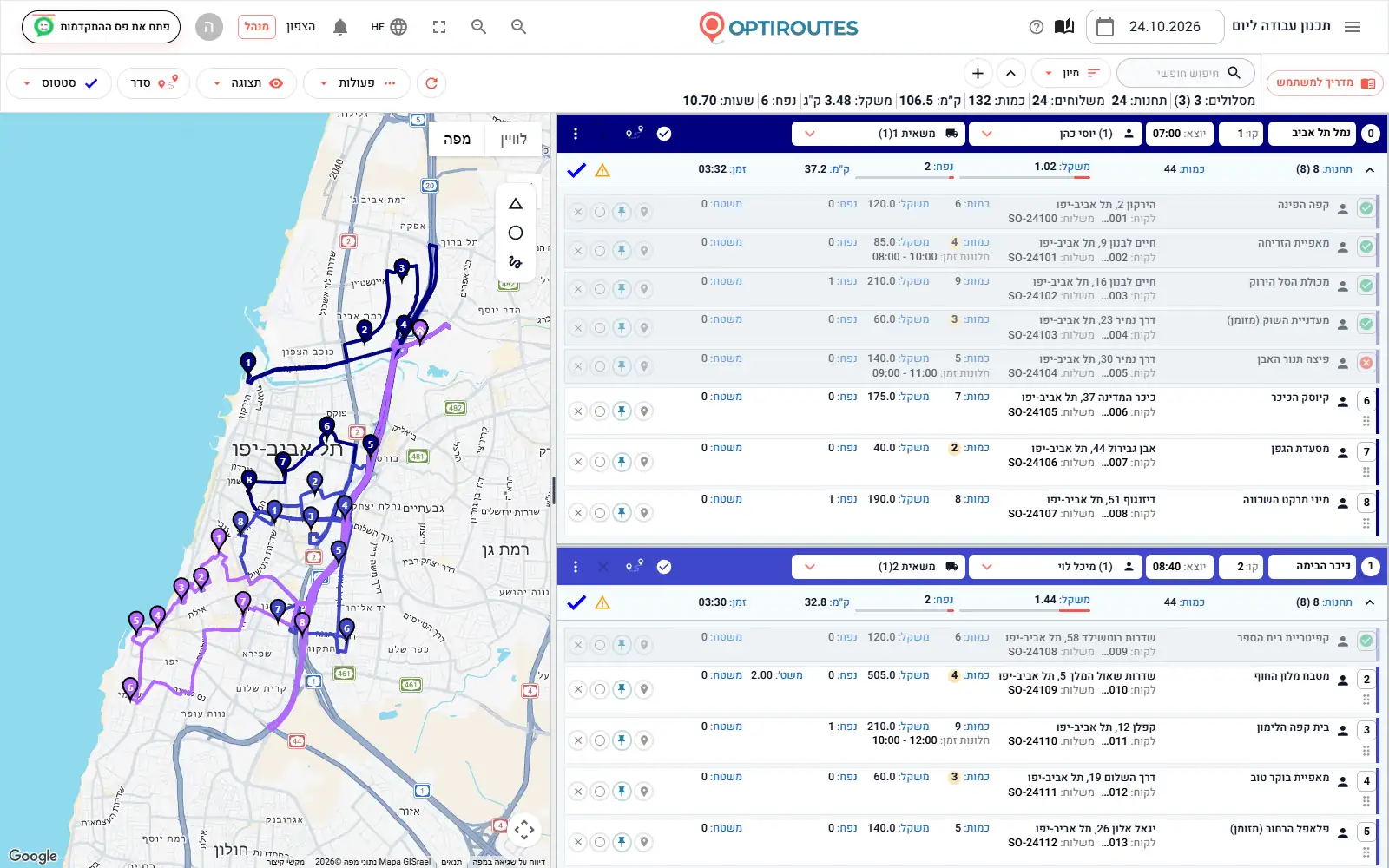Image resolution: width=1389 pixels, height=868 pixels.
Task: Show בית קפה הלימון on map pin icon
Action: [x=644, y=740]
